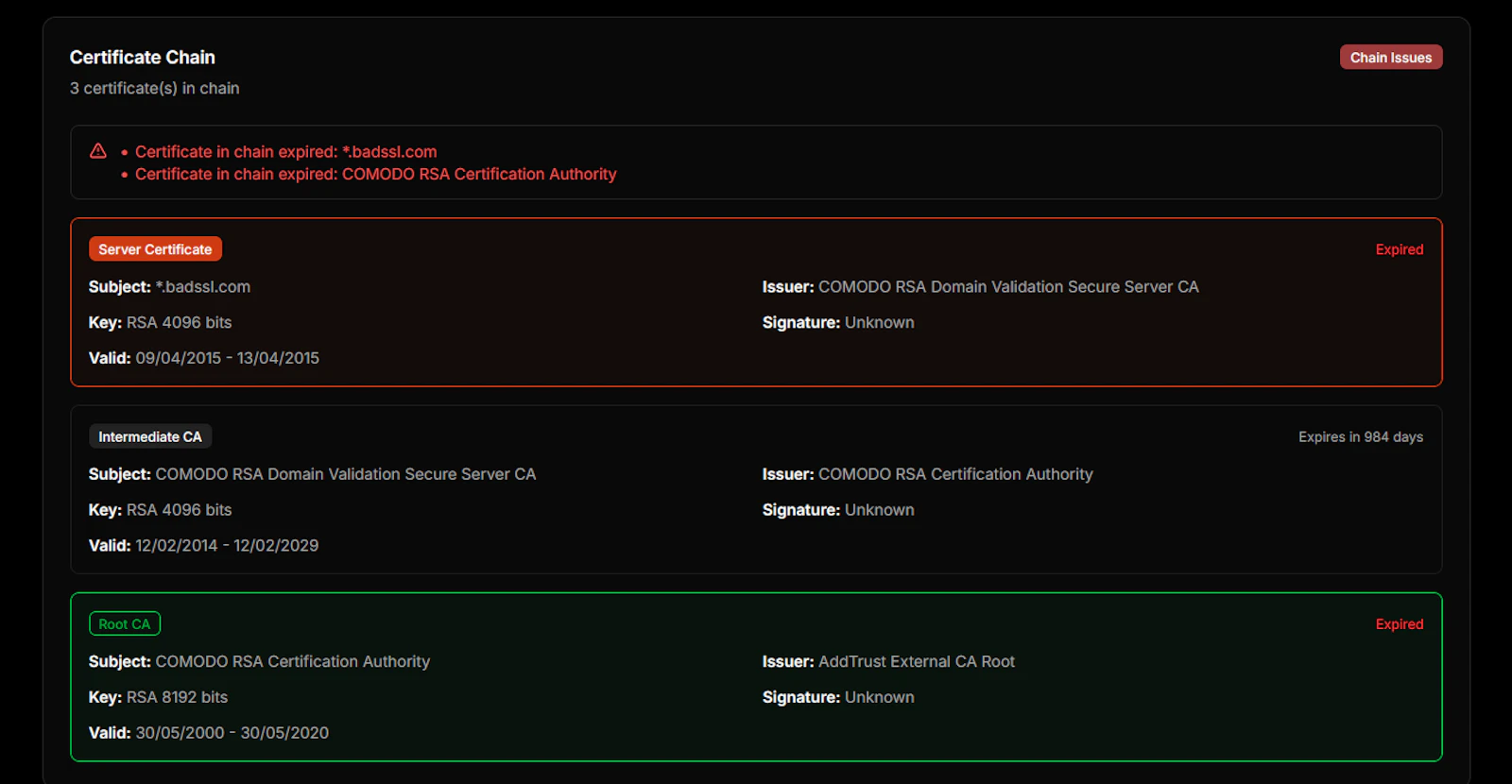This screenshot has height=784, width=1512.
Task: Select the Certificate Chain heading
Action: (143, 58)
